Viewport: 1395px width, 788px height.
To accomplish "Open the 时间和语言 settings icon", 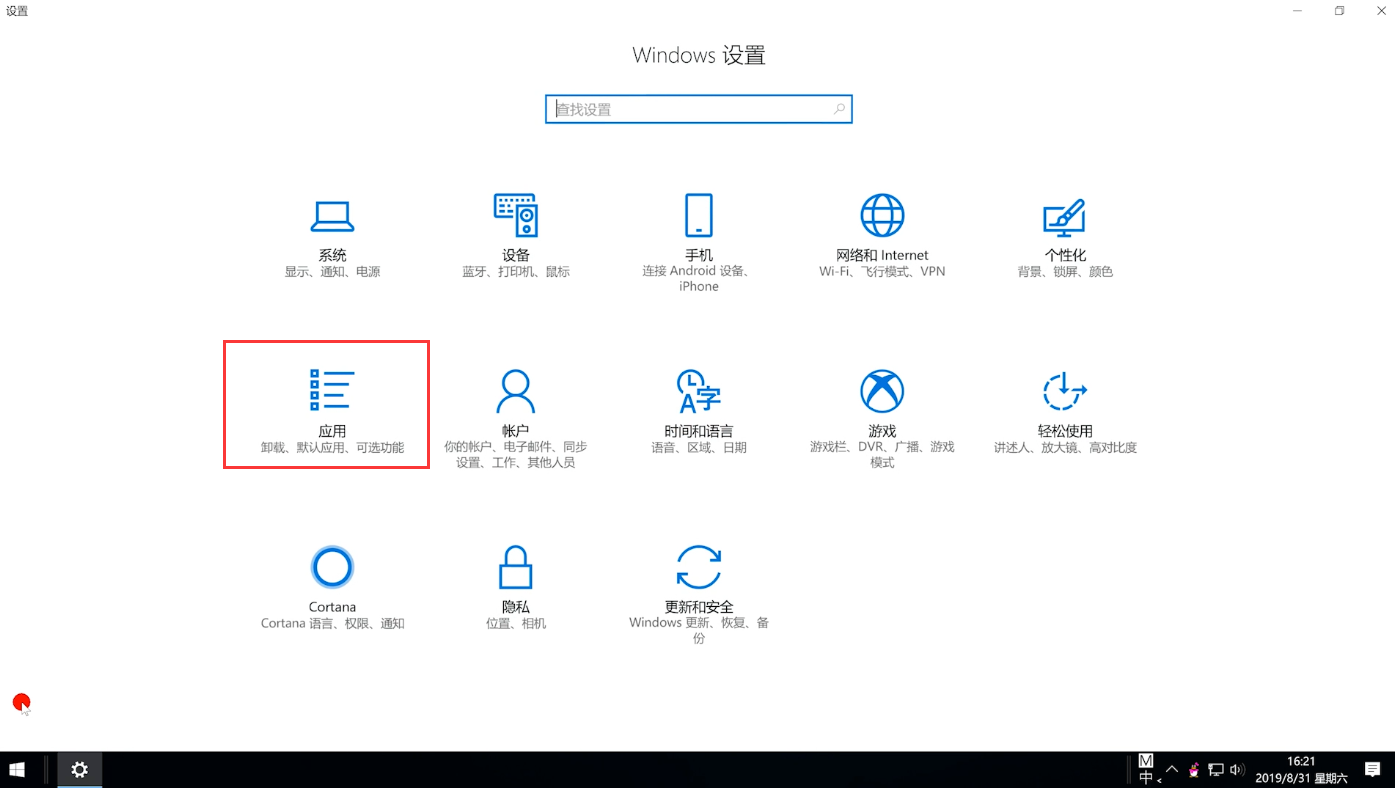I will (699, 391).
